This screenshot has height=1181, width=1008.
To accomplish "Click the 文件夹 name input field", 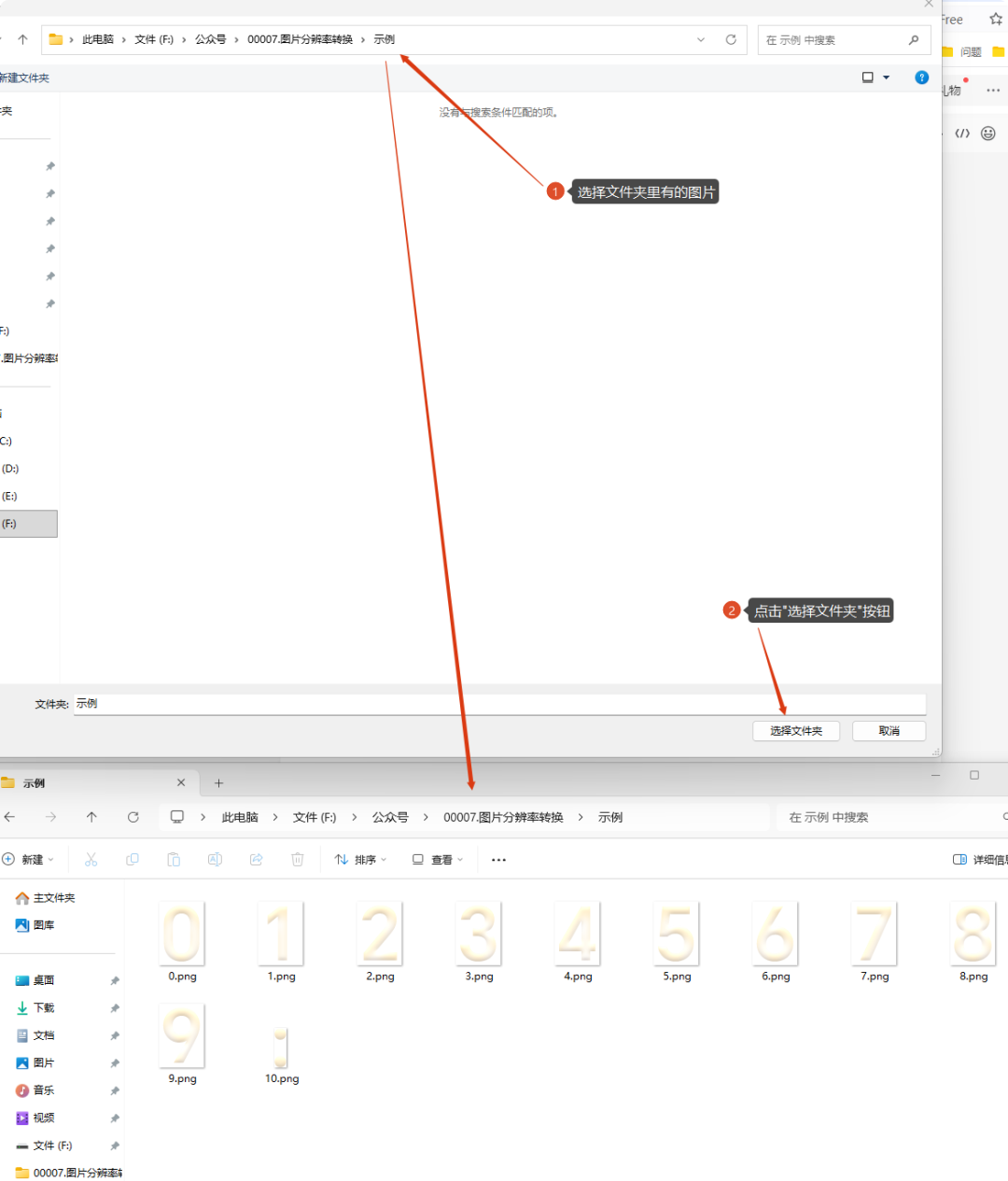I will (499, 704).
